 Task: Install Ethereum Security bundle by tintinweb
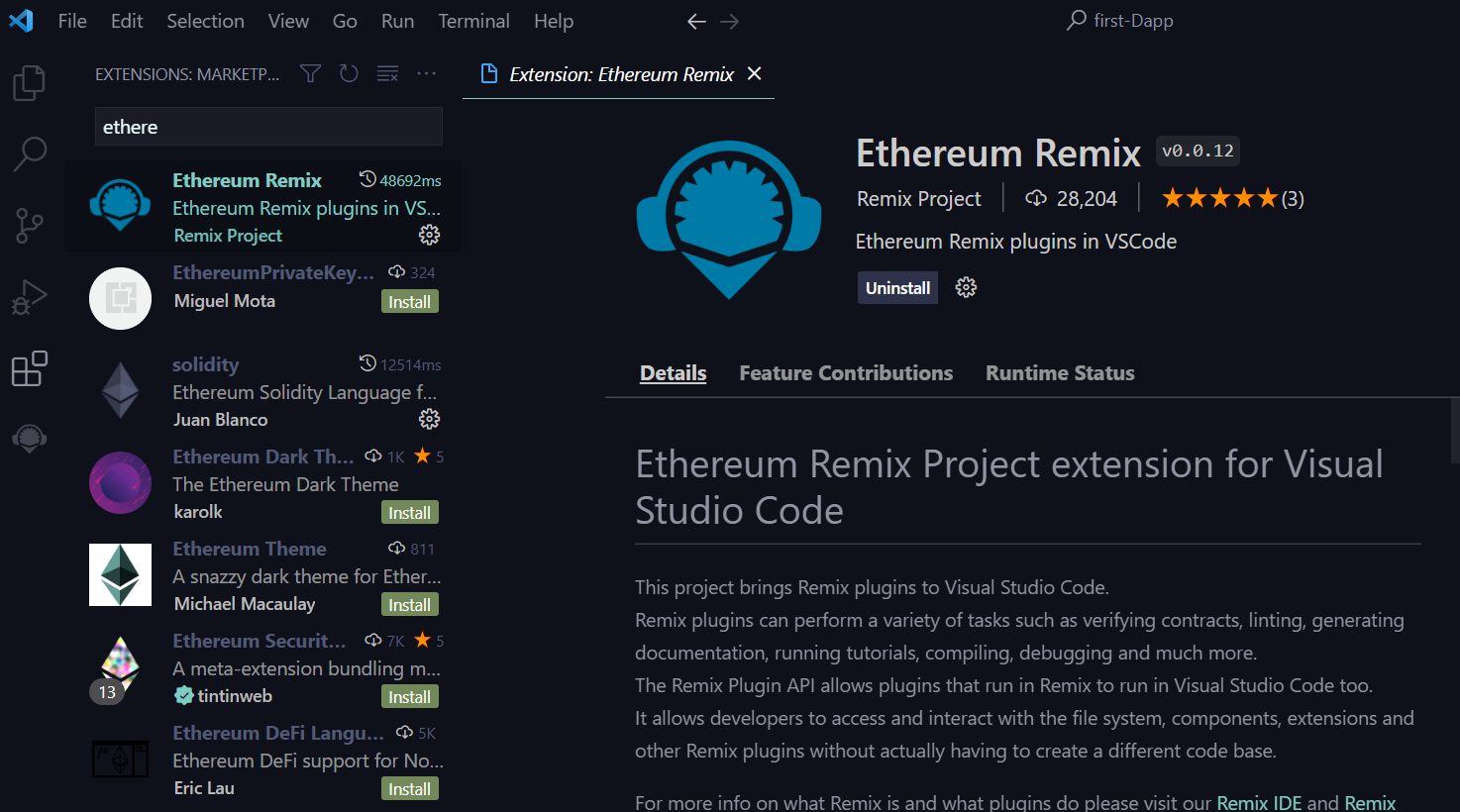(409, 697)
